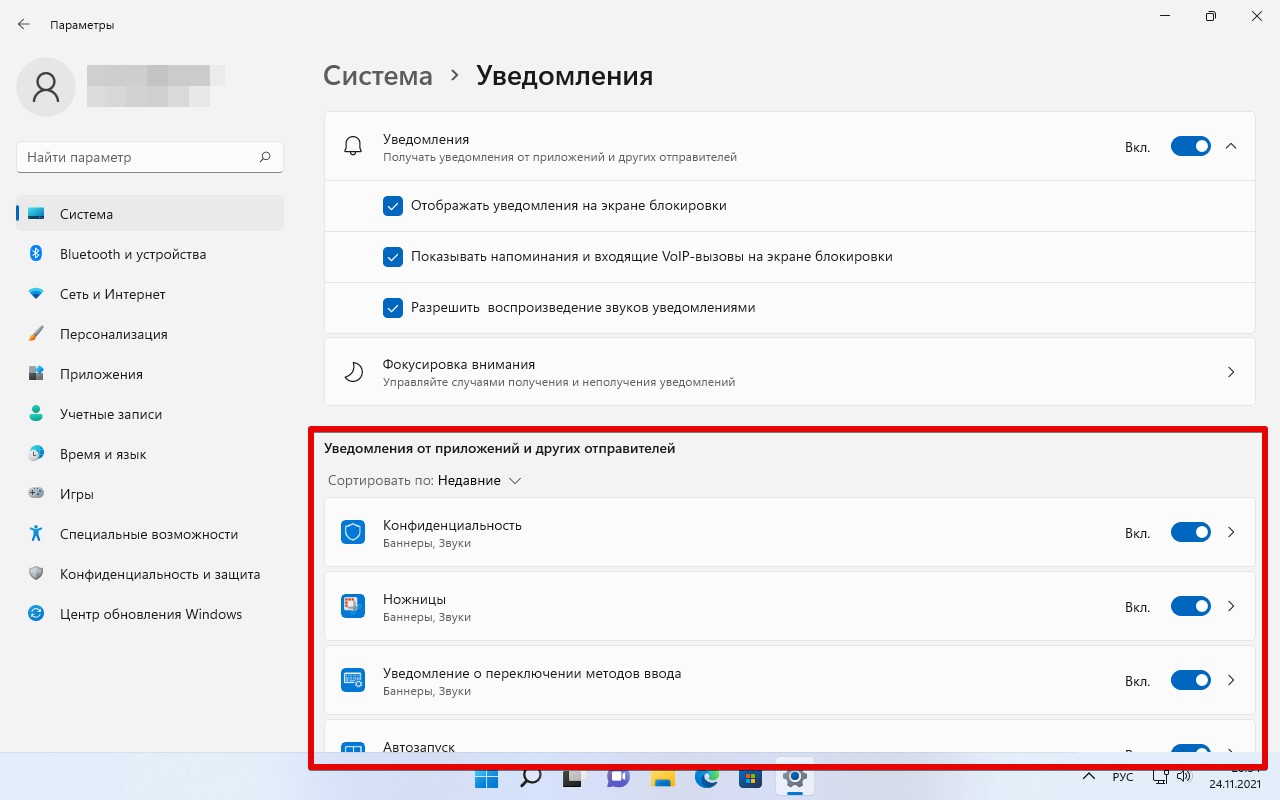This screenshot has width=1280, height=800.
Task: Click the network tray icon
Action: [1160, 777]
